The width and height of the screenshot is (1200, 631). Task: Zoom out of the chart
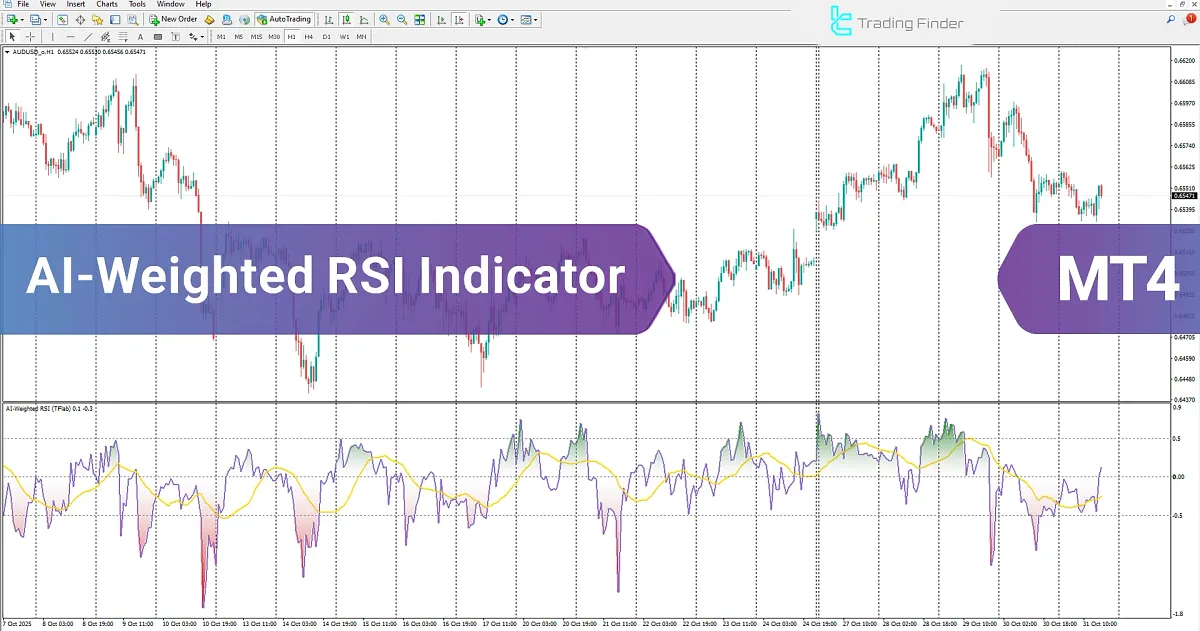pyautogui.click(x=401, y=19)
